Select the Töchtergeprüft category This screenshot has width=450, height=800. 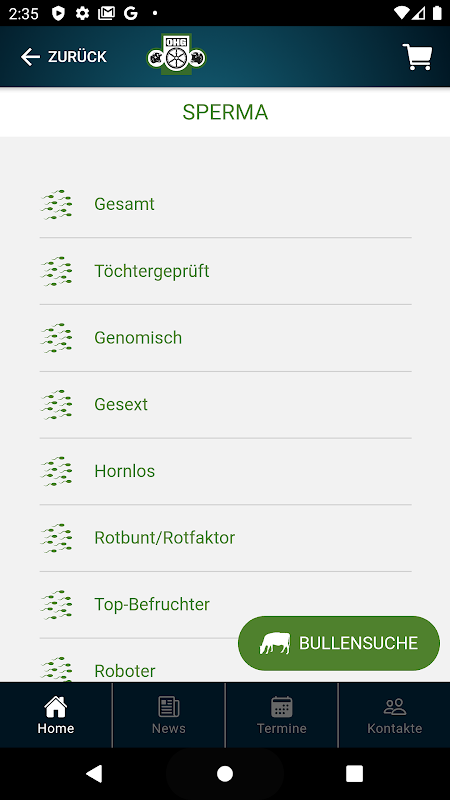coord(226,271)
